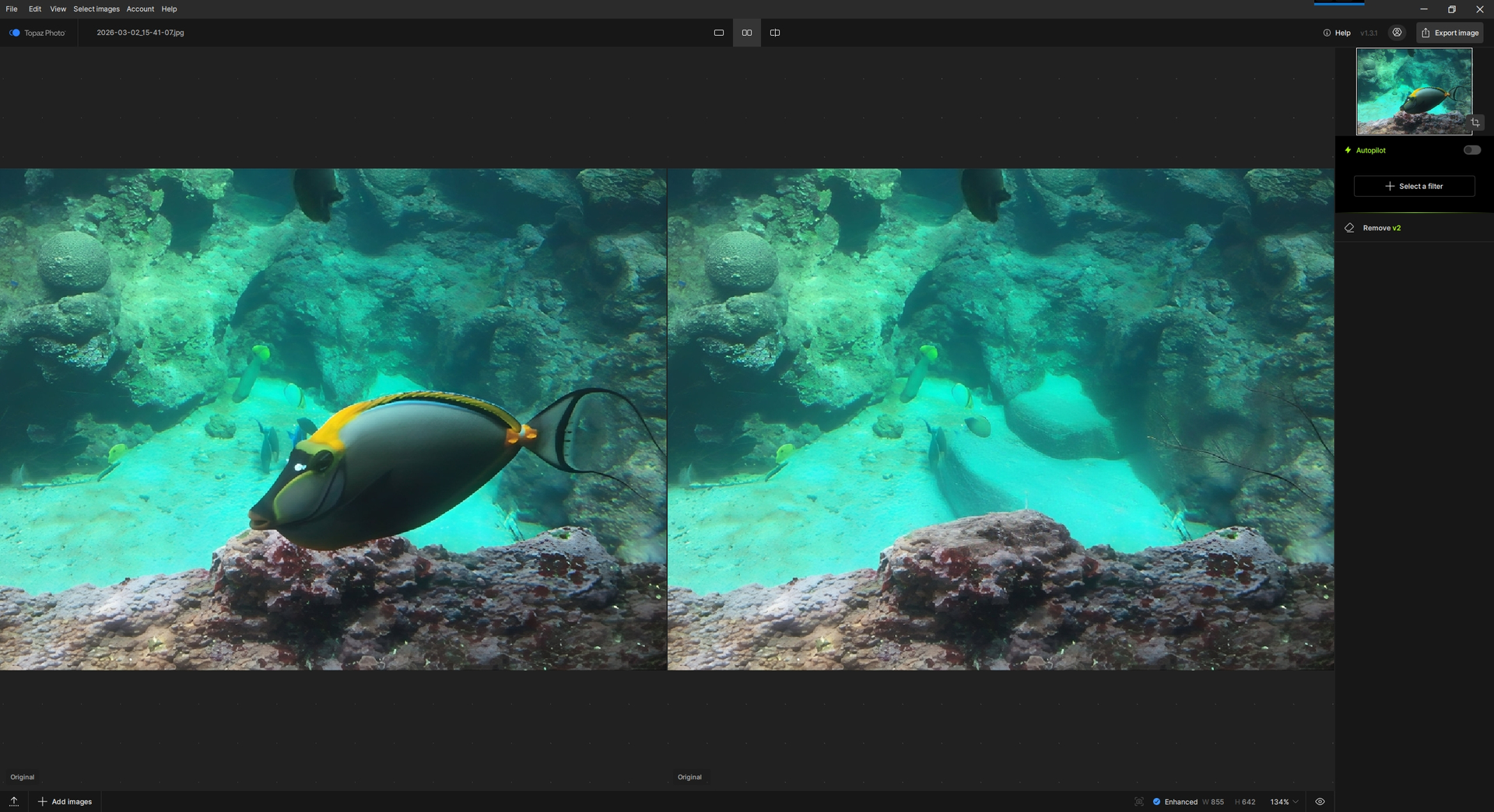The image size is (1494, 812).
Task: Switch to single image view
Action: 718,33
